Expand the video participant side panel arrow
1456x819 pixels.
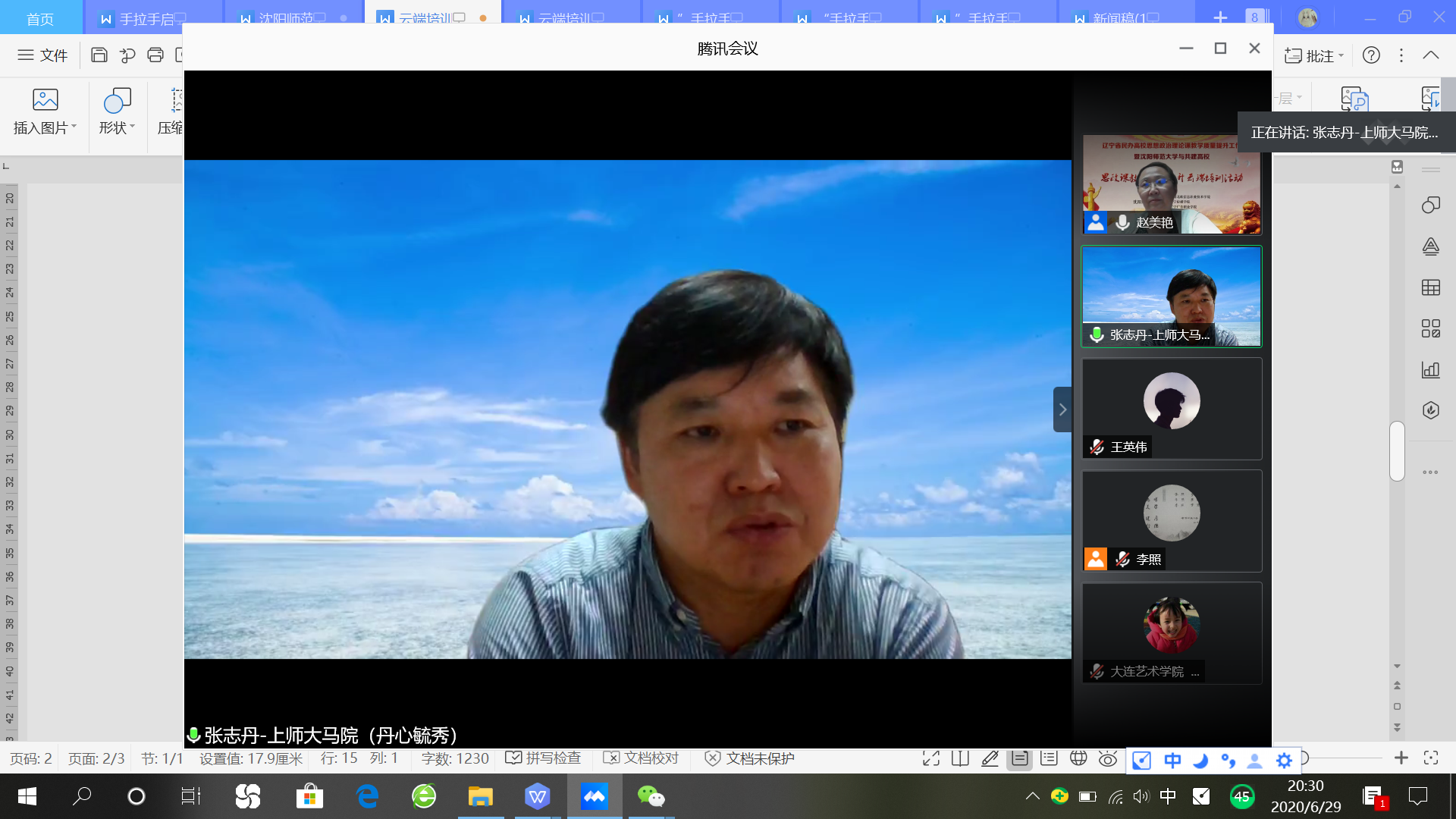(1062, 409)
